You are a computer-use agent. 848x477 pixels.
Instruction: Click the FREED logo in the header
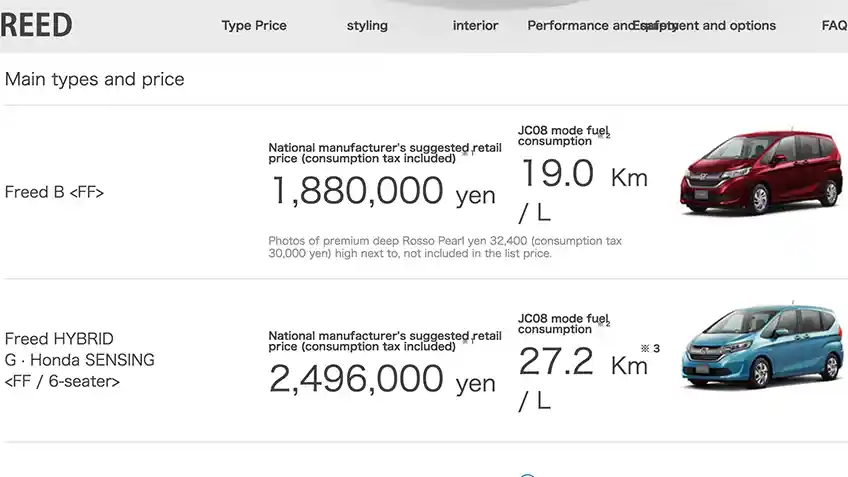(x=37, y=25)
